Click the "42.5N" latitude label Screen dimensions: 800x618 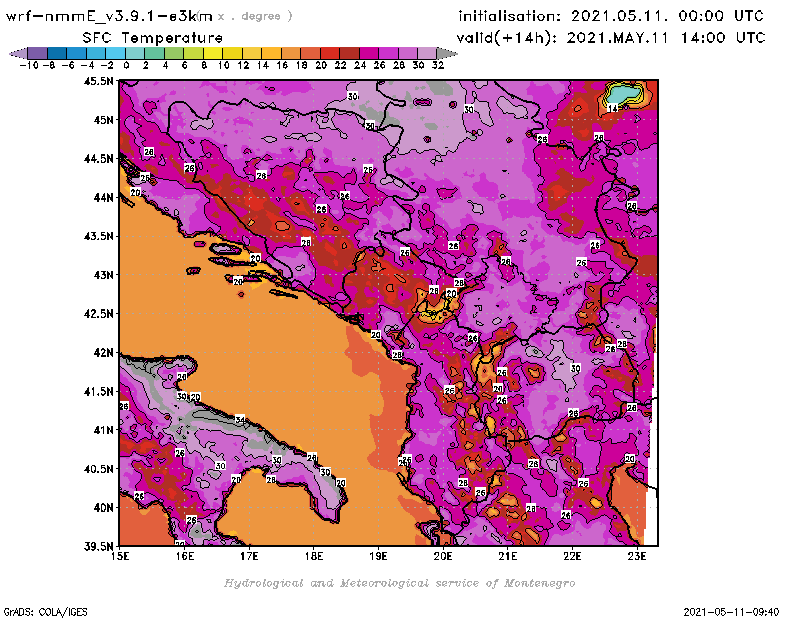pos(98,314)
